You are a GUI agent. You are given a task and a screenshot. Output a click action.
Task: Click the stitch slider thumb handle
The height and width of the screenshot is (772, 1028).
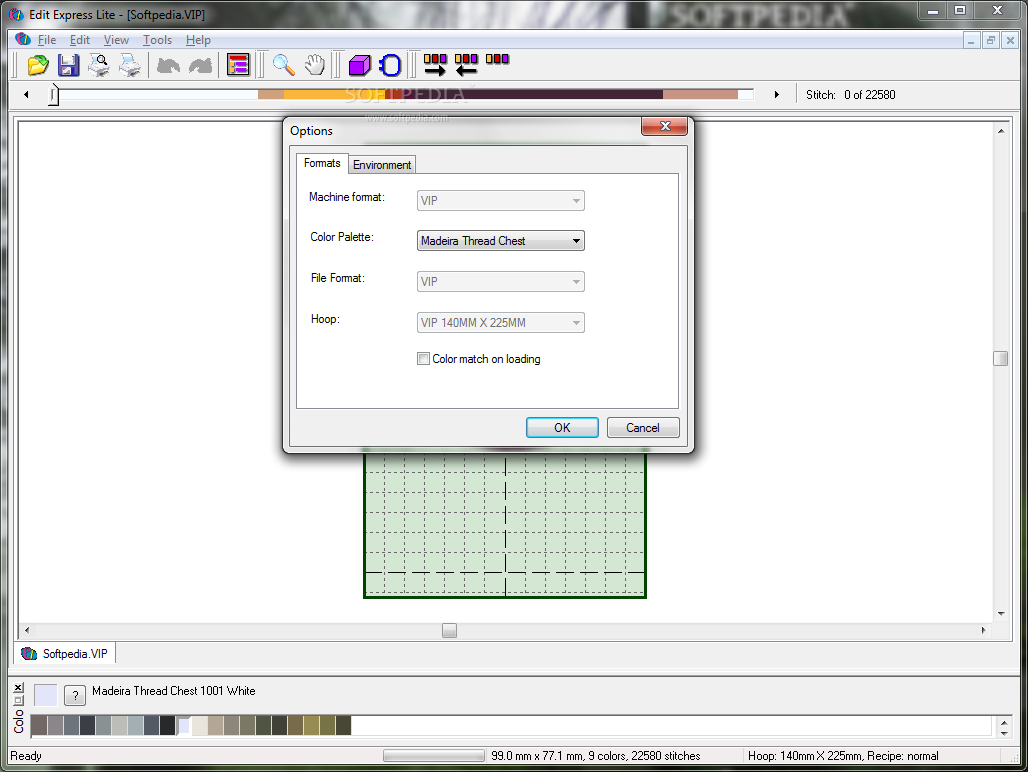tap(54, 95)
